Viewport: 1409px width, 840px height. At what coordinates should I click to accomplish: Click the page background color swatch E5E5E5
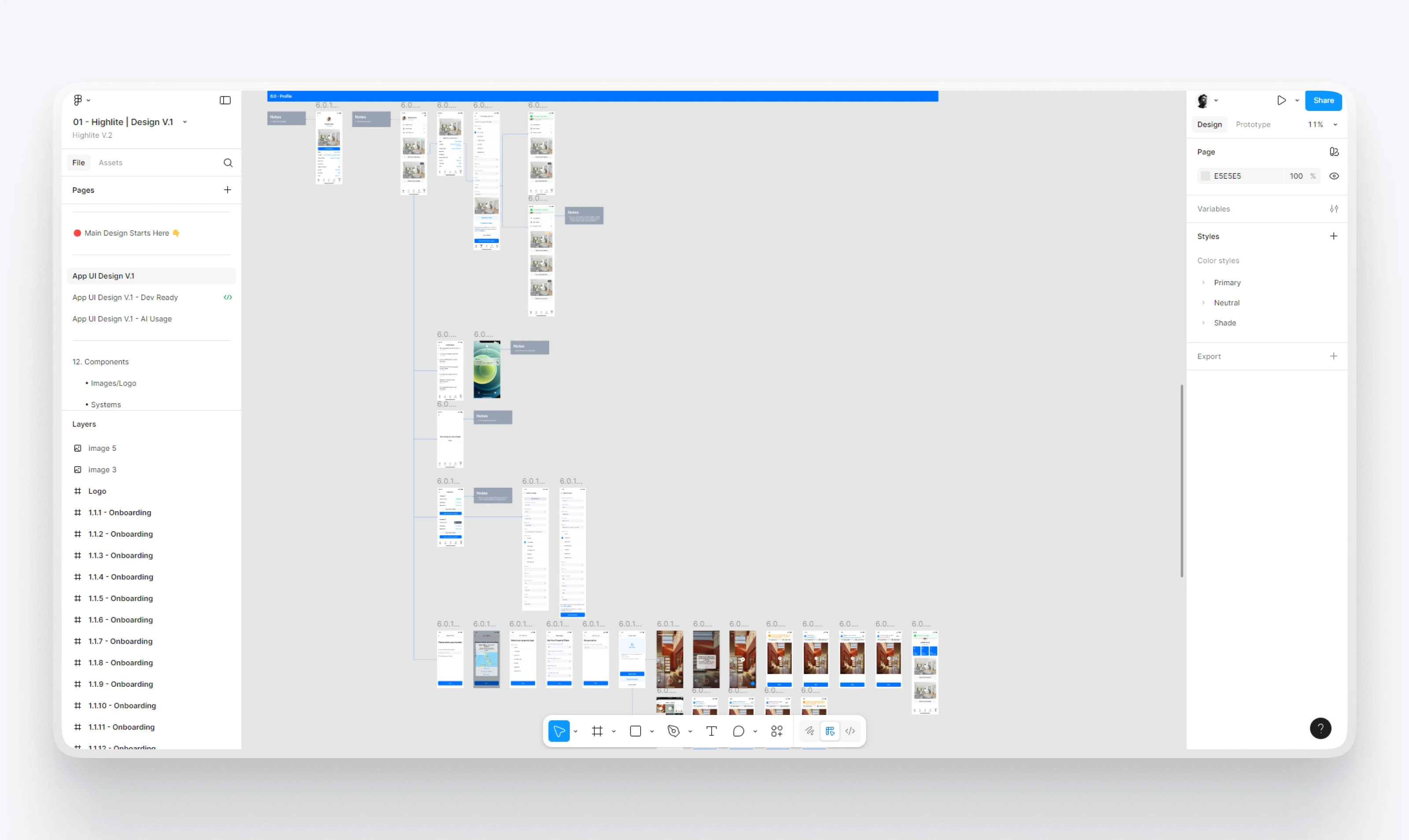point(1205,176)
